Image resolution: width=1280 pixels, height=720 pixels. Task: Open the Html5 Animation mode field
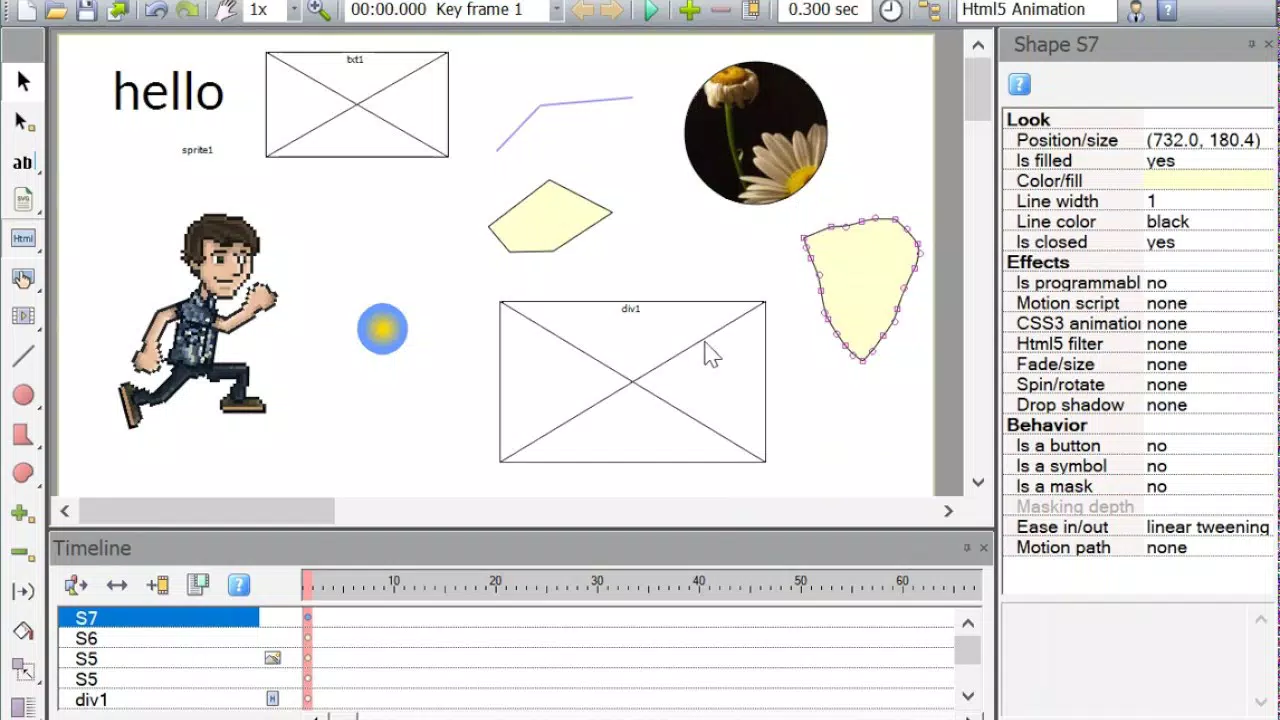tap(1035, 10)
